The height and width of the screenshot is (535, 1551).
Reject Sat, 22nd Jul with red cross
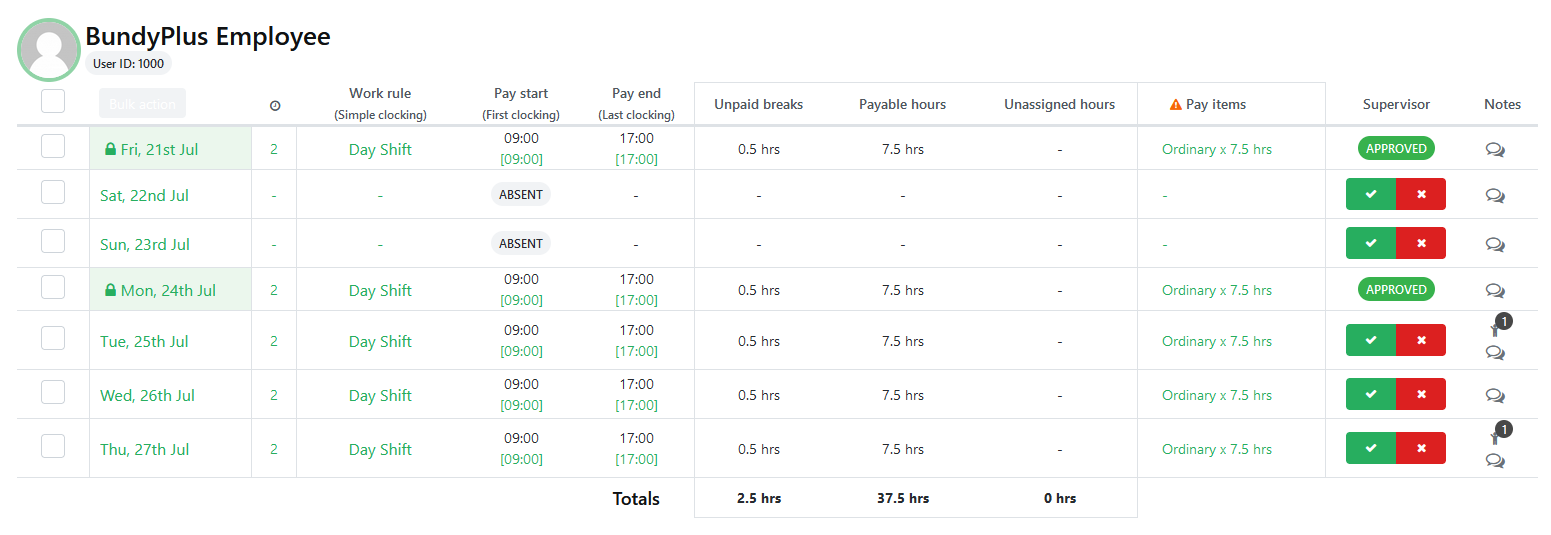[1421, 195]
